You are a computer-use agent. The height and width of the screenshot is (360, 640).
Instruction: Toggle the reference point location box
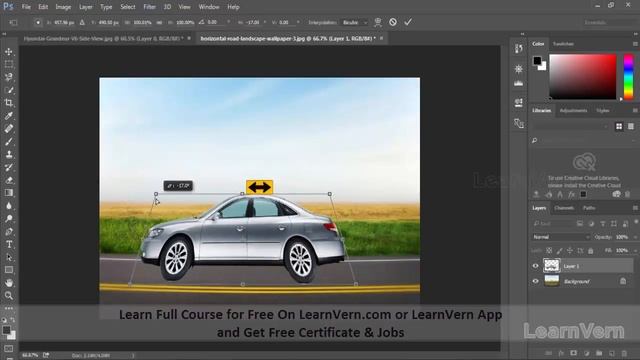coord(38,22)
